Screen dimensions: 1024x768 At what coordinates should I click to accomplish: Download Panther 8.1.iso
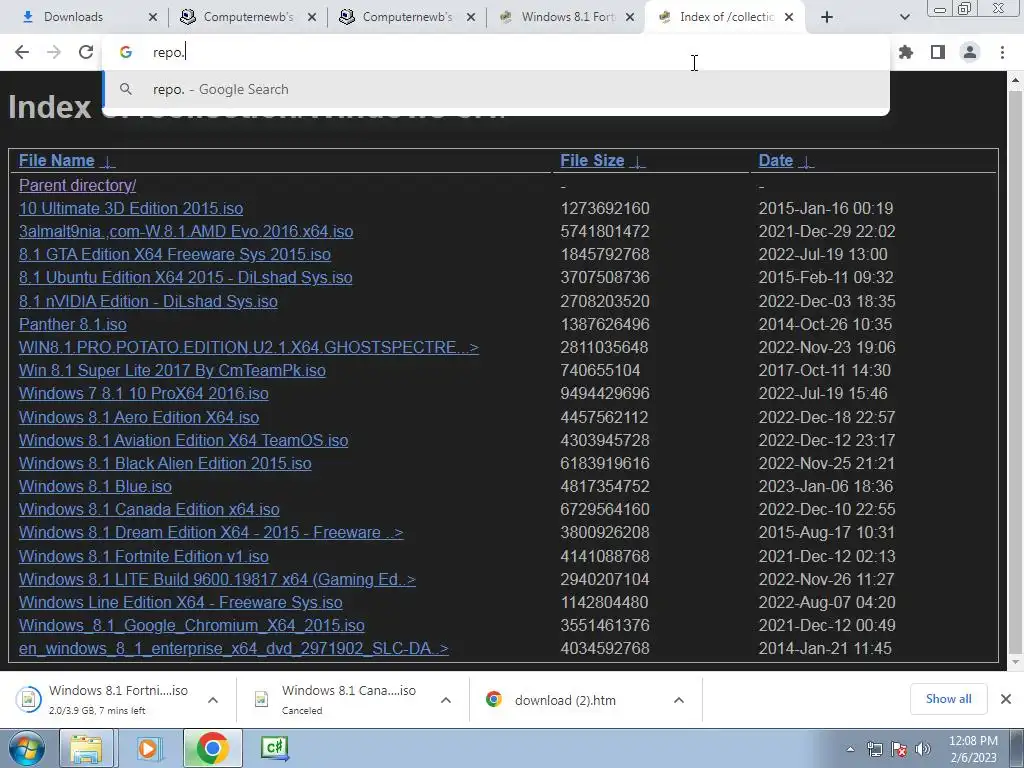coord(72,325)
